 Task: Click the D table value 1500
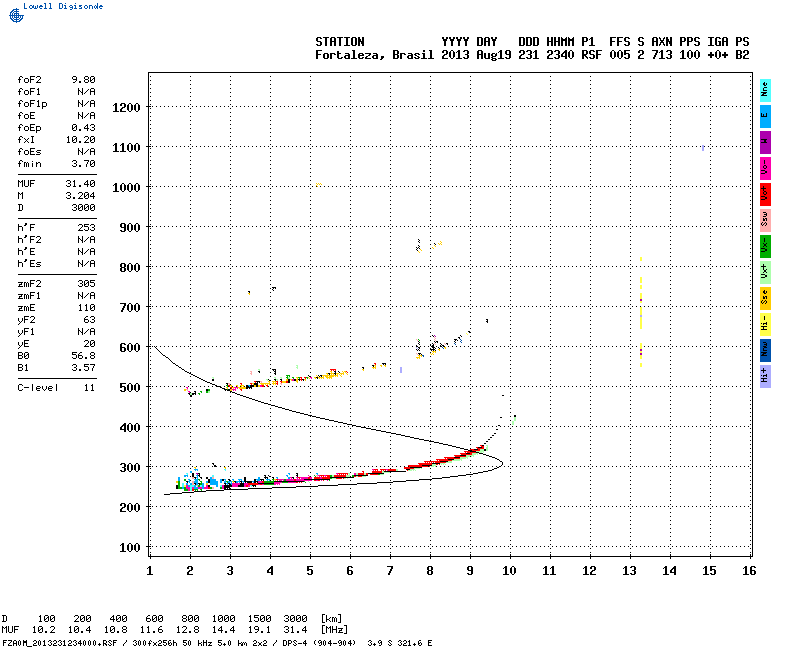[259, 619]
